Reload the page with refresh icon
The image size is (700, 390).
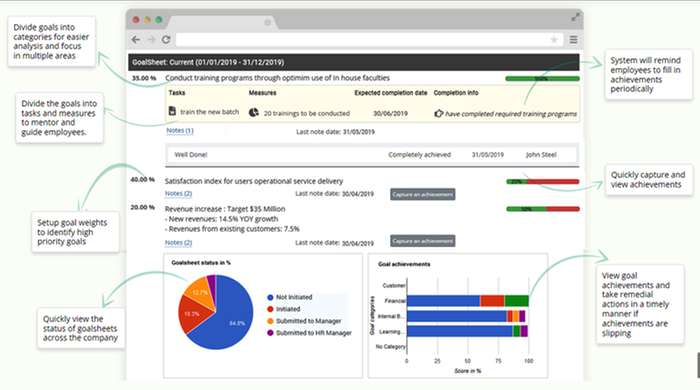point(166,40)
